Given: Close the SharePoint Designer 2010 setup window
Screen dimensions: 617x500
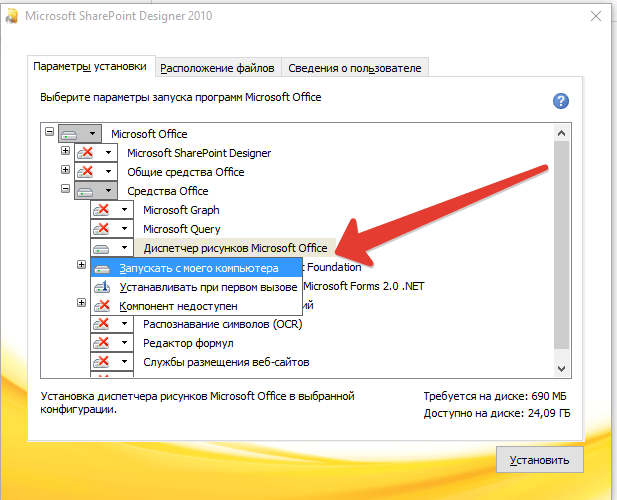Looking at the screenshot, I should pyautogui.click(x=596, y=16).
